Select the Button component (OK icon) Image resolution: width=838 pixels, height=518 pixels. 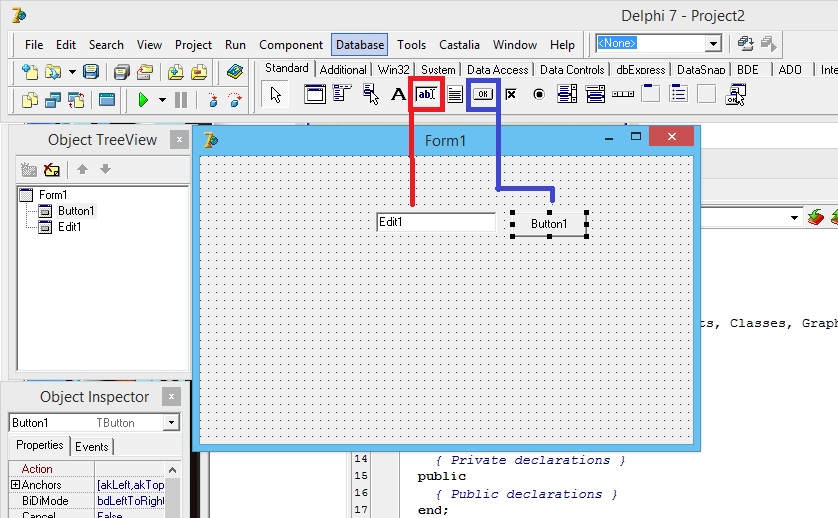pos(483,95)
